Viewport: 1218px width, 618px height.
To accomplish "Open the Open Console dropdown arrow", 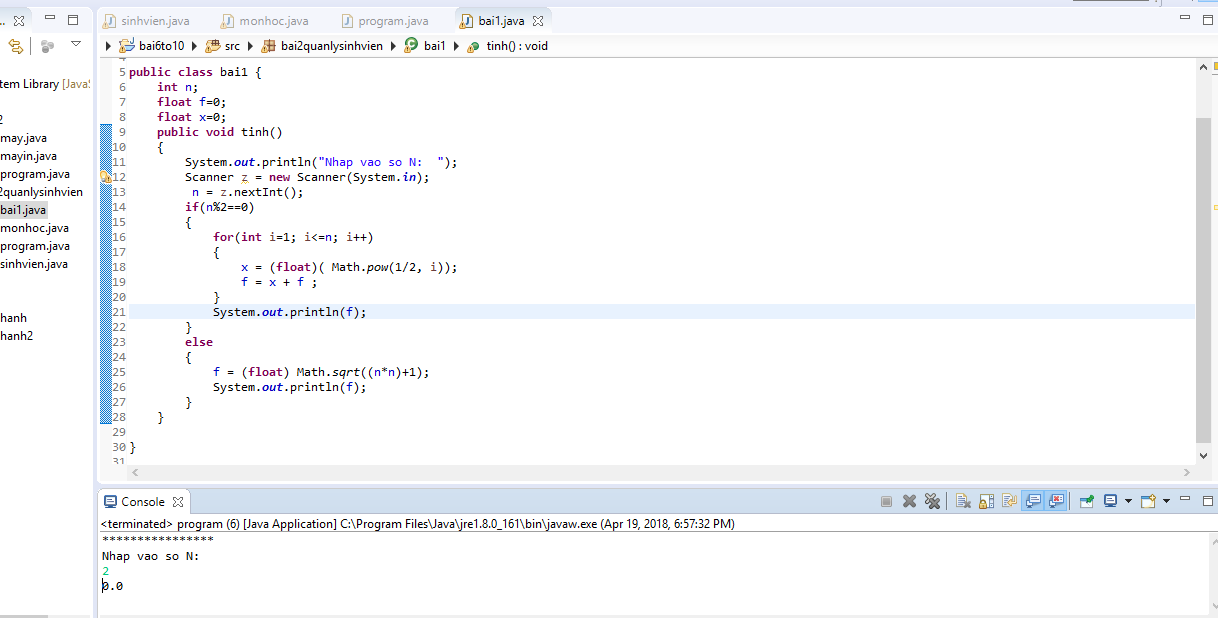I will click(1166, 501).
